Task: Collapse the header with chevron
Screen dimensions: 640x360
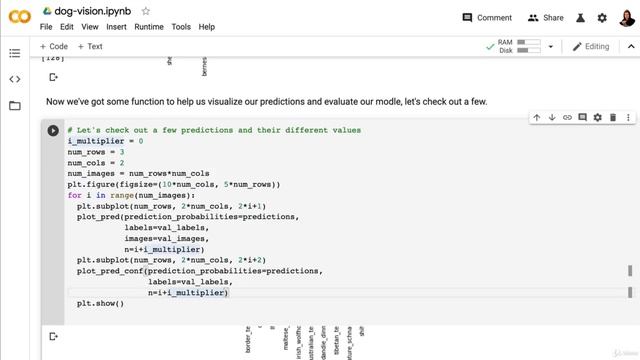Action: pos(631,47)
